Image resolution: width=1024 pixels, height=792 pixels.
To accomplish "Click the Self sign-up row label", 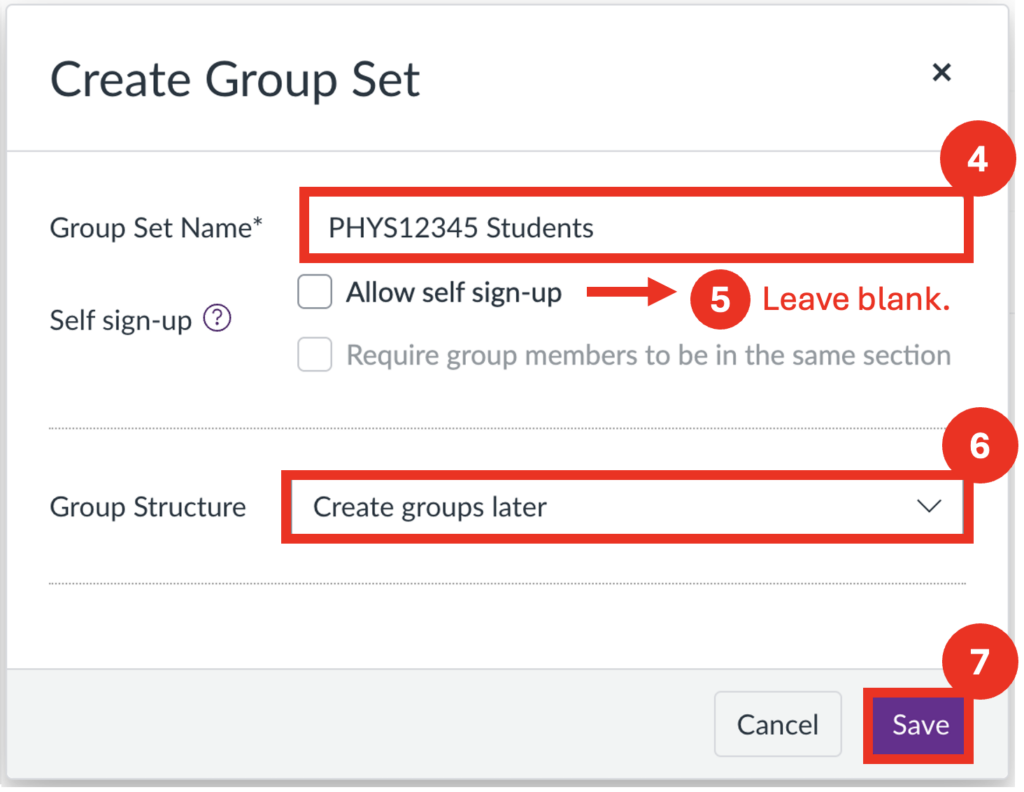I will pos(121,320).
